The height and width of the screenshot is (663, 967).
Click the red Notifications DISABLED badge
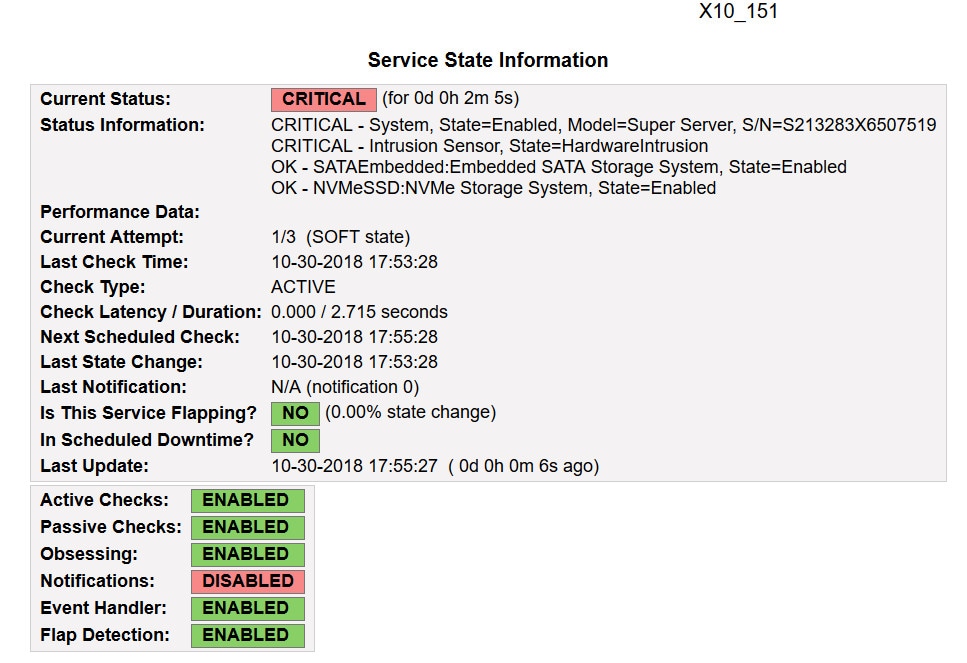tap(247, 581)
